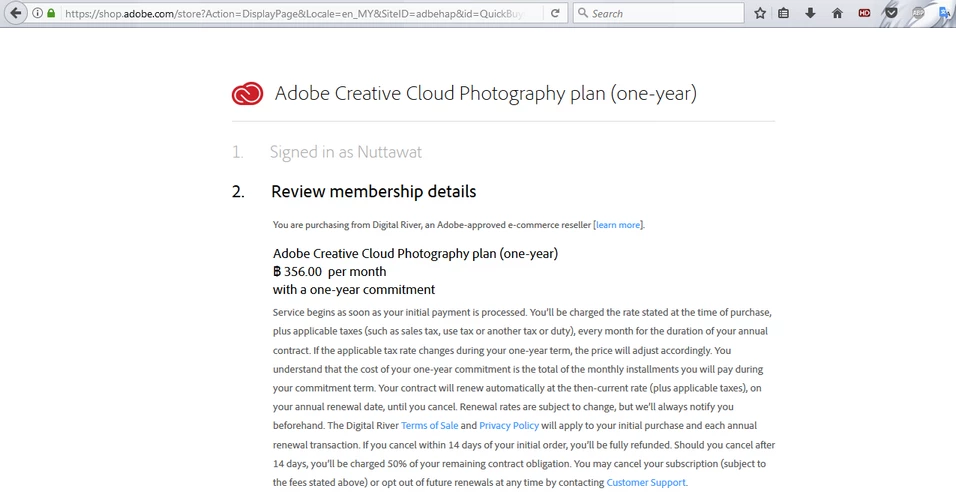956x501 pixels.
Task: Open the Adblock Plus ABP icon
Action: [918, 13]
